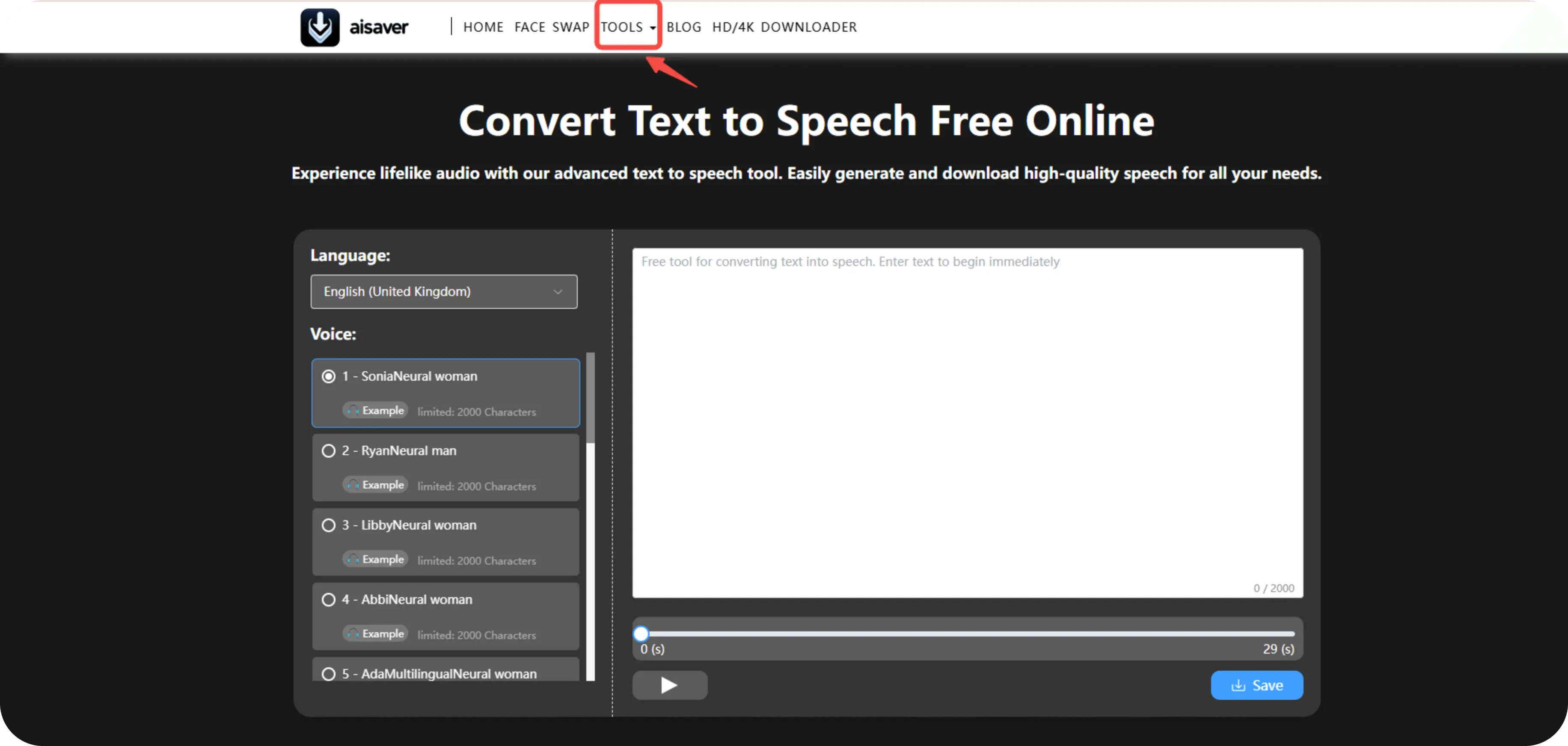
Task: Select RyanNeural man voice
Action: pos(445,467)
